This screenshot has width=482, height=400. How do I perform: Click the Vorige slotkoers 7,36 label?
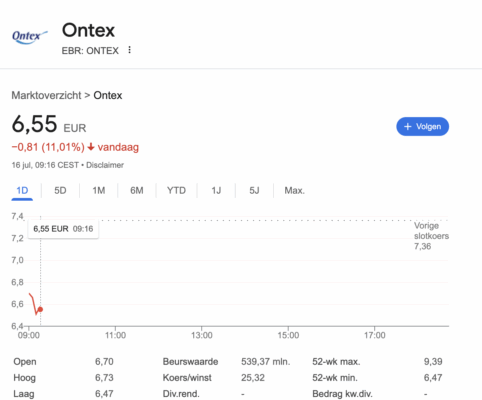coord(431,236)
